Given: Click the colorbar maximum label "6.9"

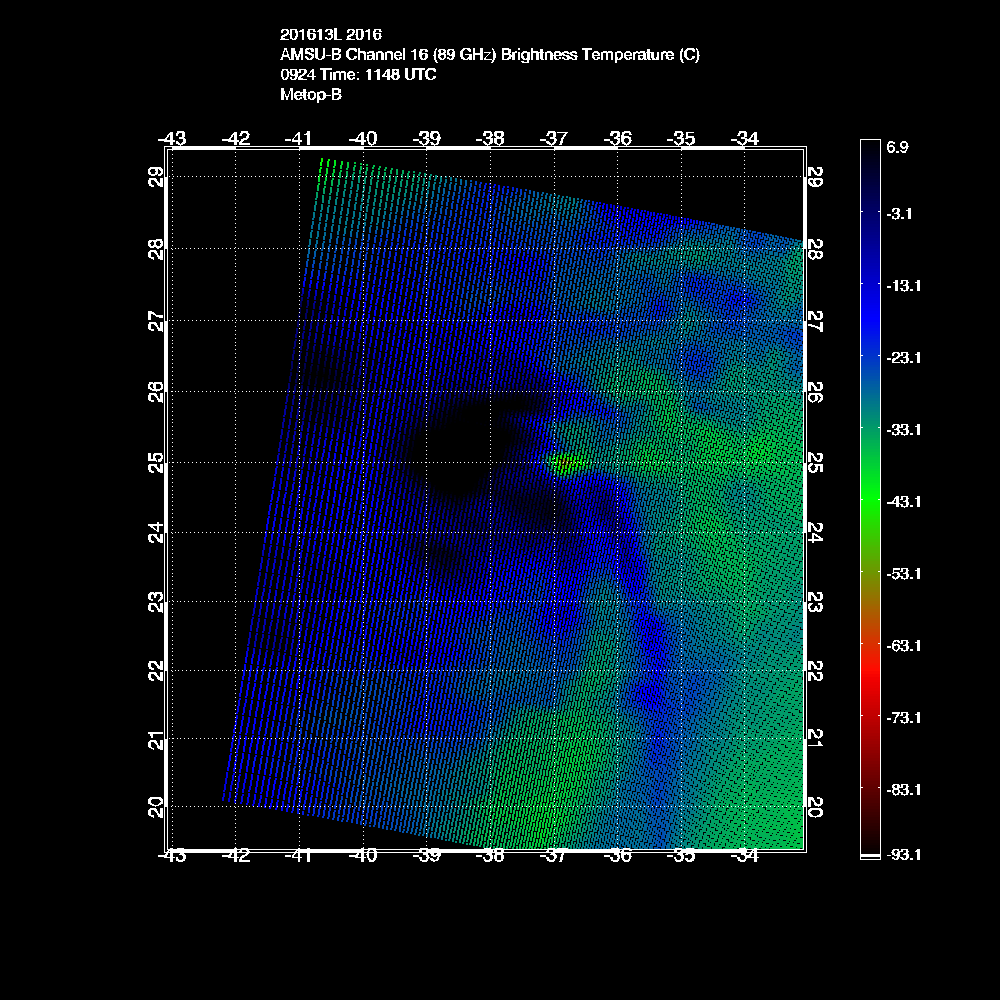Looking at the screenshot, I should point(897,147).
